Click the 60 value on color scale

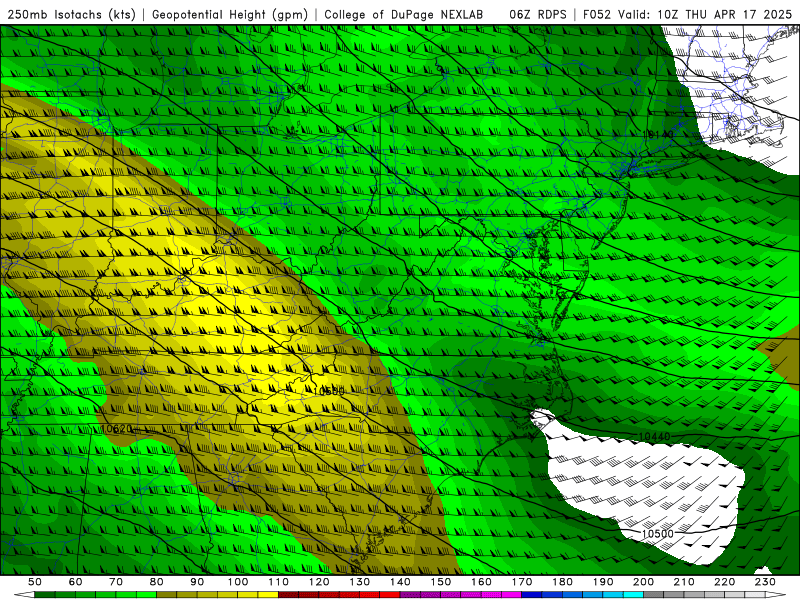point(76,582)
